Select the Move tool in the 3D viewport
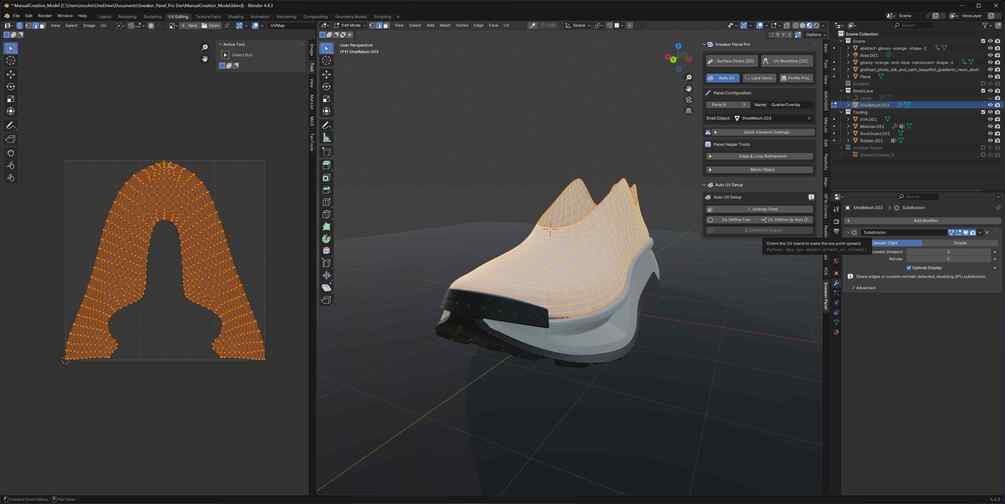Image resolution: width=1005 pixels, height=504 pixels. click(x=326, y=74)
